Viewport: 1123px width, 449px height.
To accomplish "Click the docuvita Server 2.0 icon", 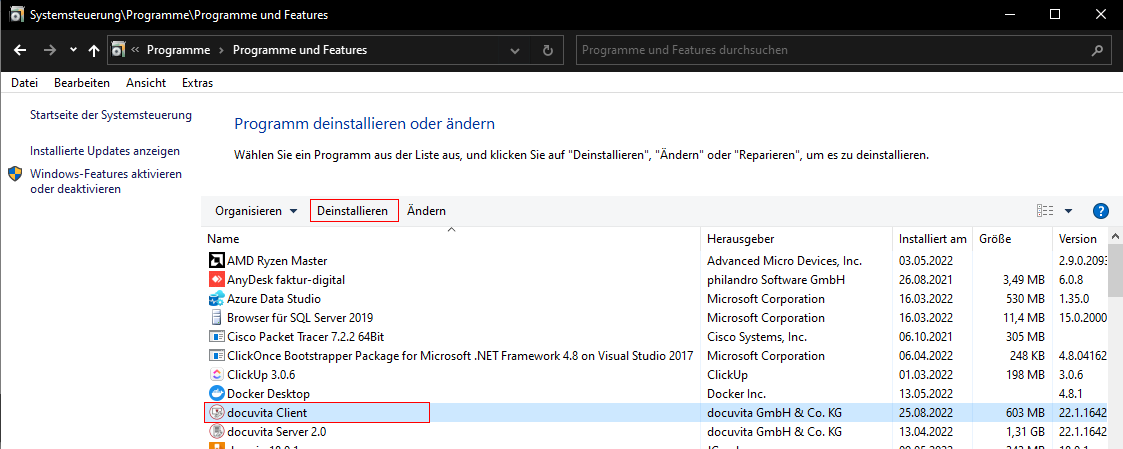I will point(216,432).
